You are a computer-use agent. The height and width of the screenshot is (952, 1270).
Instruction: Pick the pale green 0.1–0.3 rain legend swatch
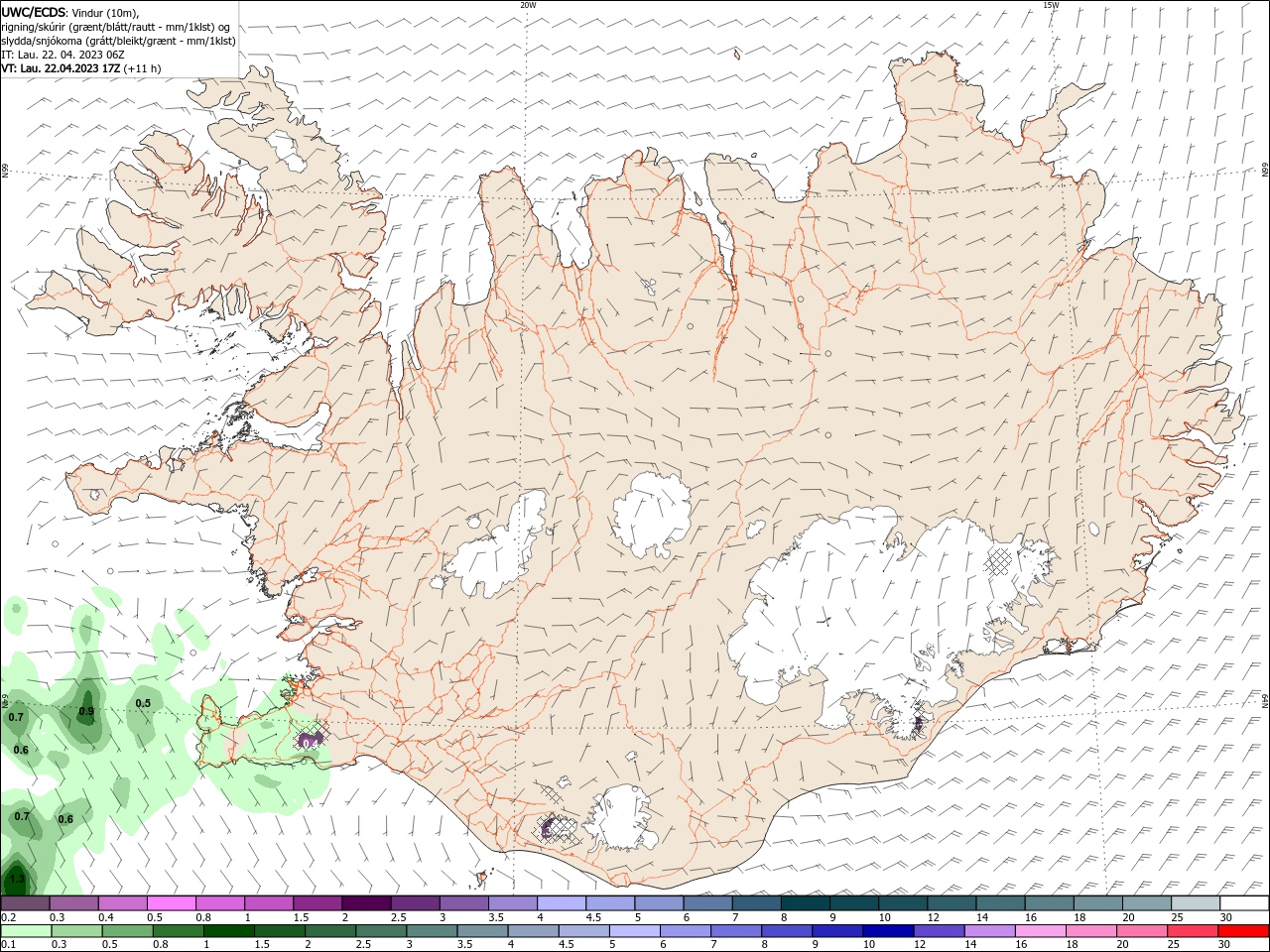pyautogui.click(x=27, y=931)
